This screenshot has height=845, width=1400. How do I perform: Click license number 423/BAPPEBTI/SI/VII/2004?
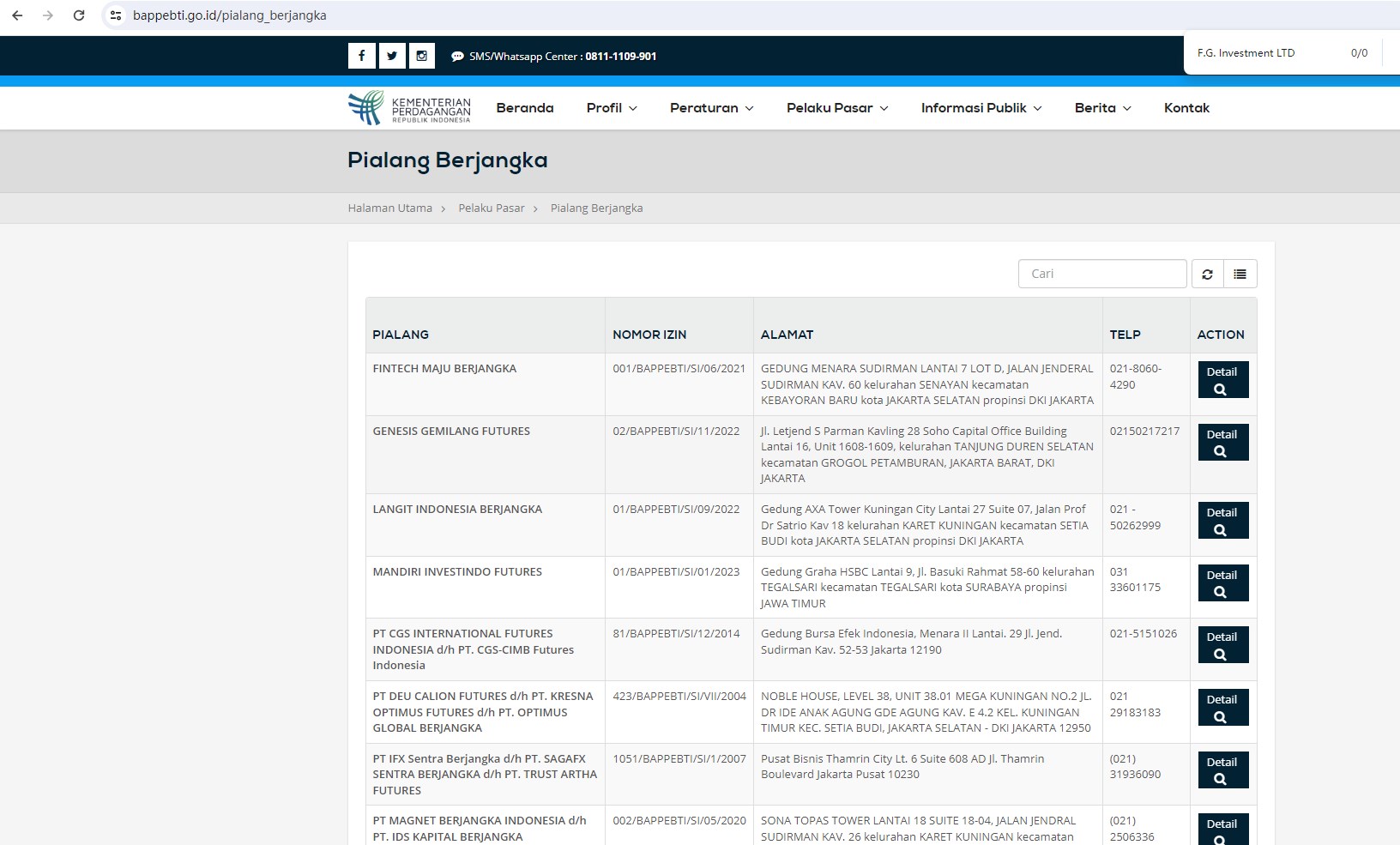[679, 697]
